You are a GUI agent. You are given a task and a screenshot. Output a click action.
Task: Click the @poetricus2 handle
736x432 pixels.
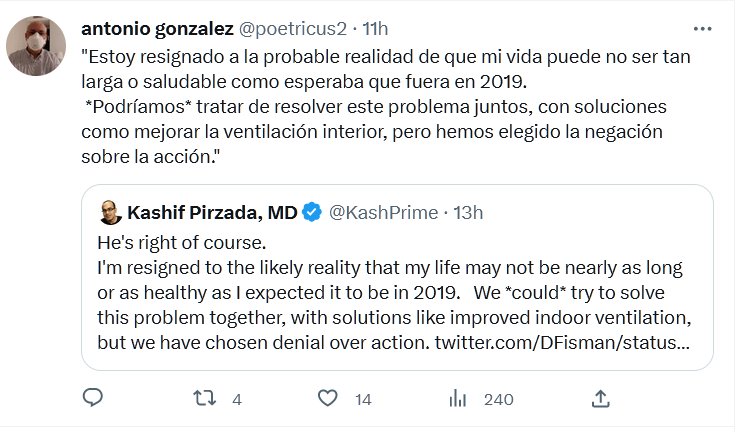click(294, 27)
